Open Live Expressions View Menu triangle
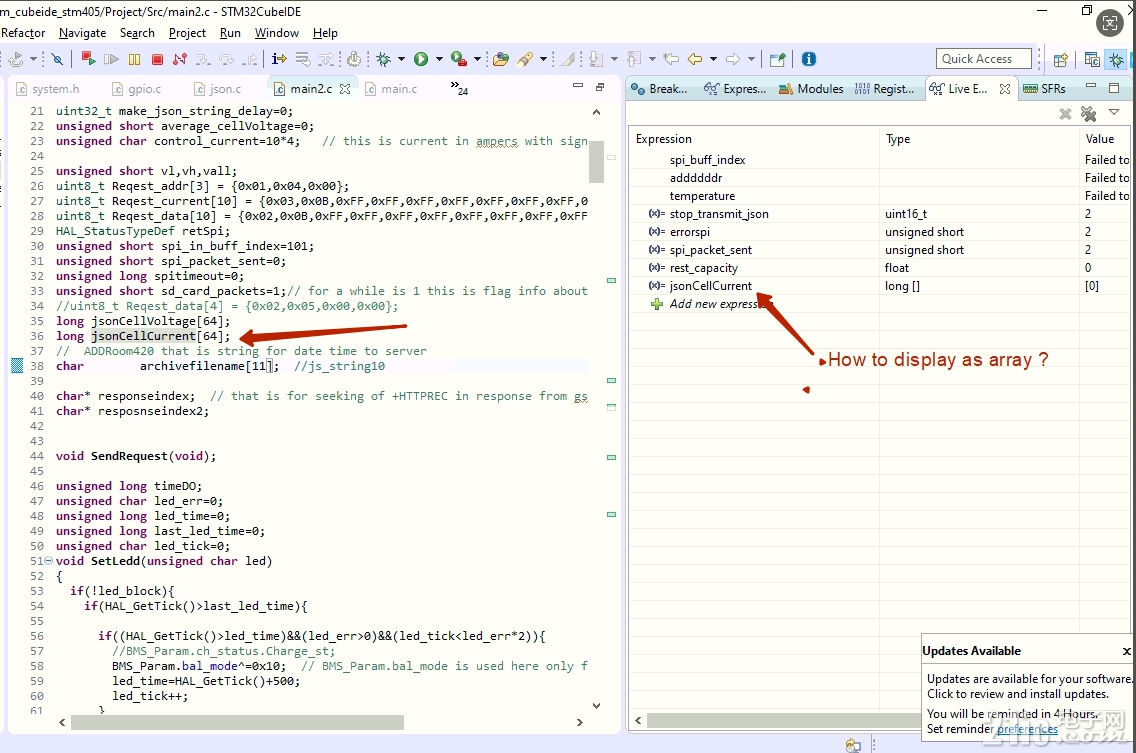Screen dimensions: 1136x753 click(1114, 112)
